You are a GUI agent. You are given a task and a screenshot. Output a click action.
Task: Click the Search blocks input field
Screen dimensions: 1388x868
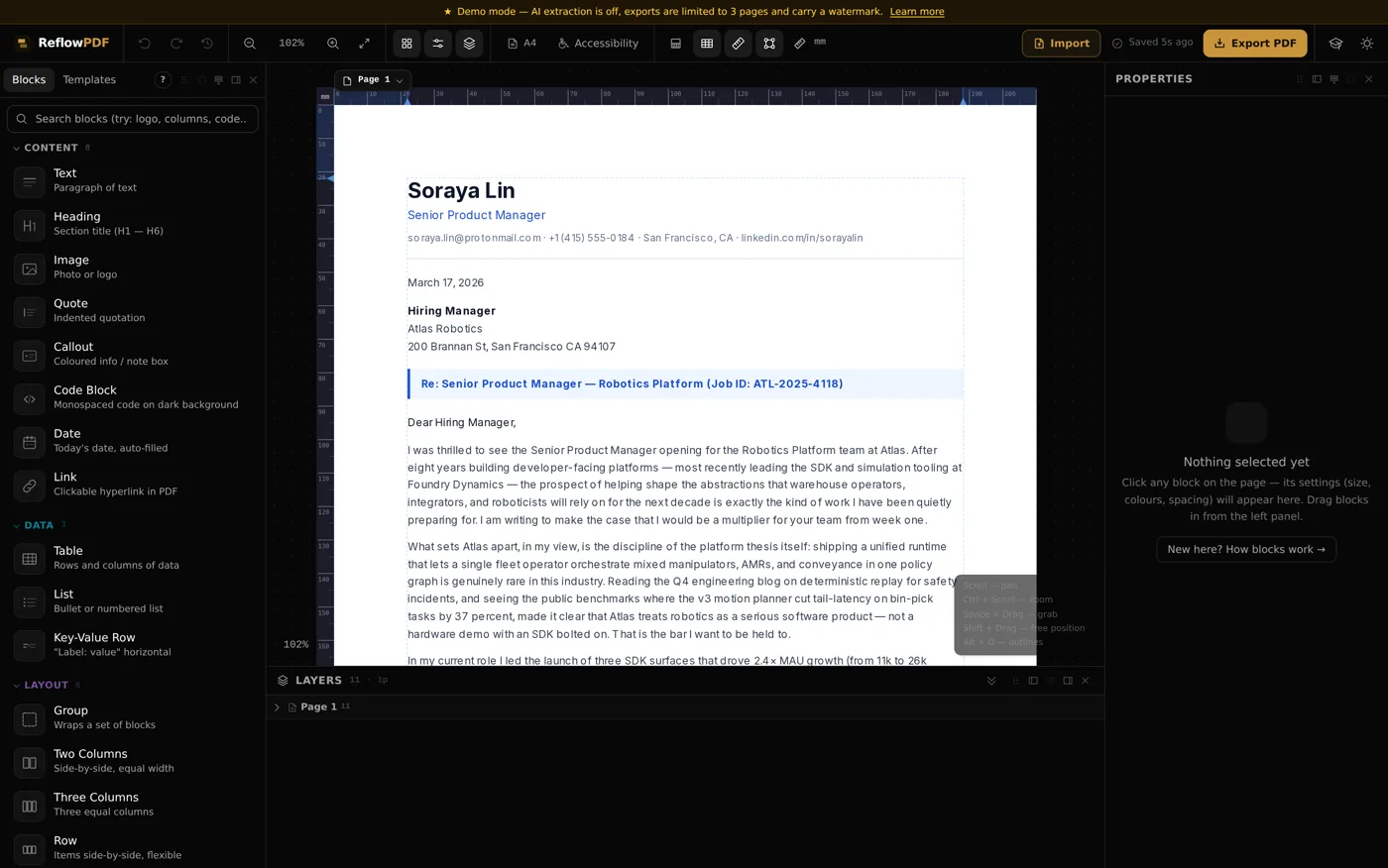click(133, 119)
